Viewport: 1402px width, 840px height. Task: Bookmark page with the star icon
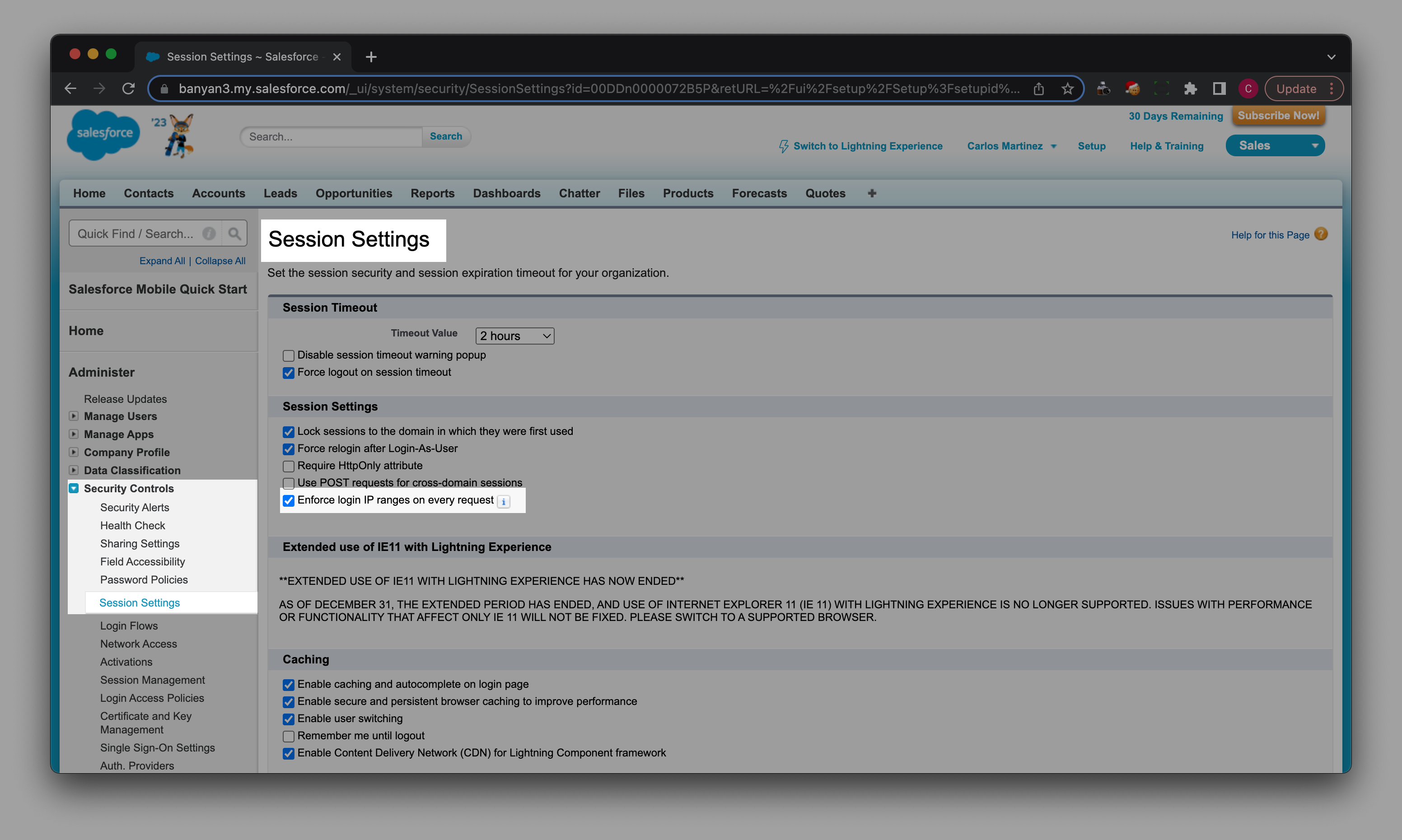[1067, 89]
